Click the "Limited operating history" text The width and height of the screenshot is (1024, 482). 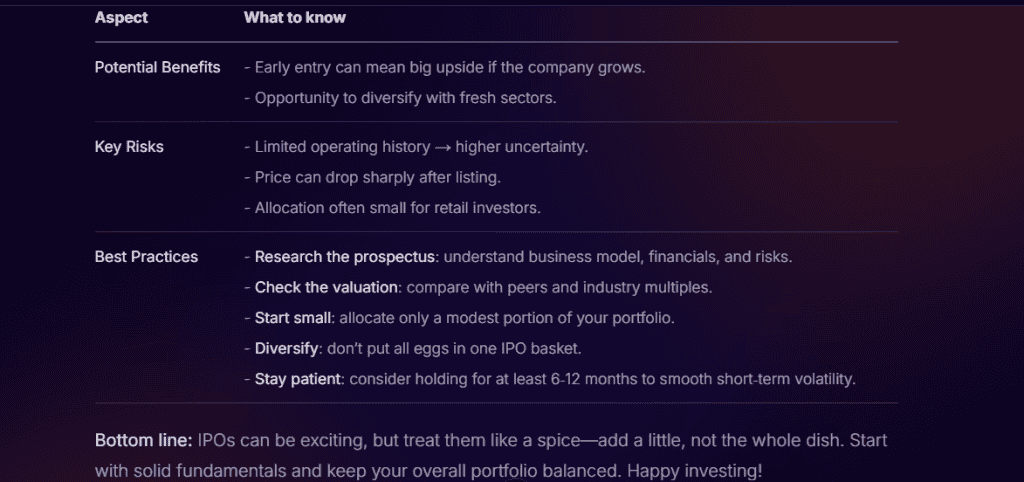coord(339,147)
